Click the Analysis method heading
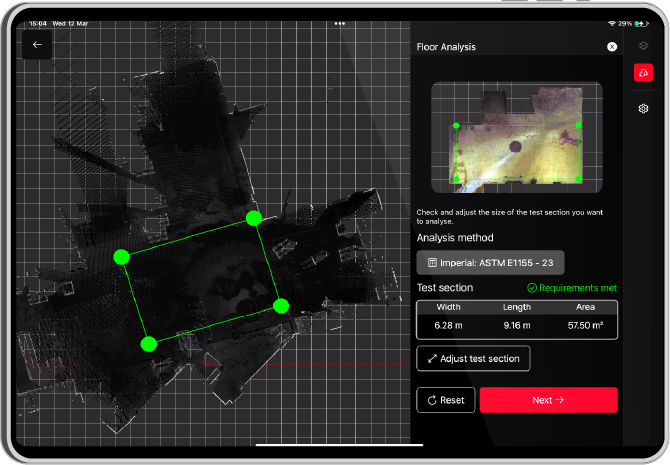 (x=455, y=238)
